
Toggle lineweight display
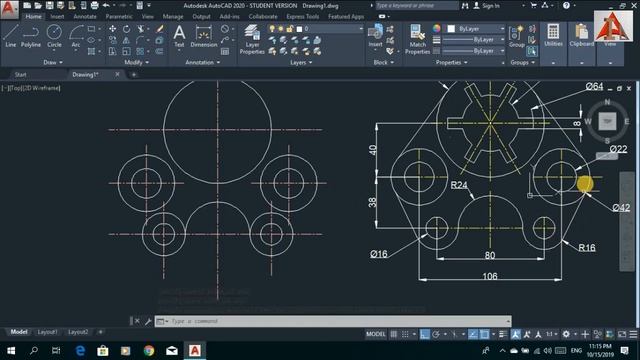(503, 334)
